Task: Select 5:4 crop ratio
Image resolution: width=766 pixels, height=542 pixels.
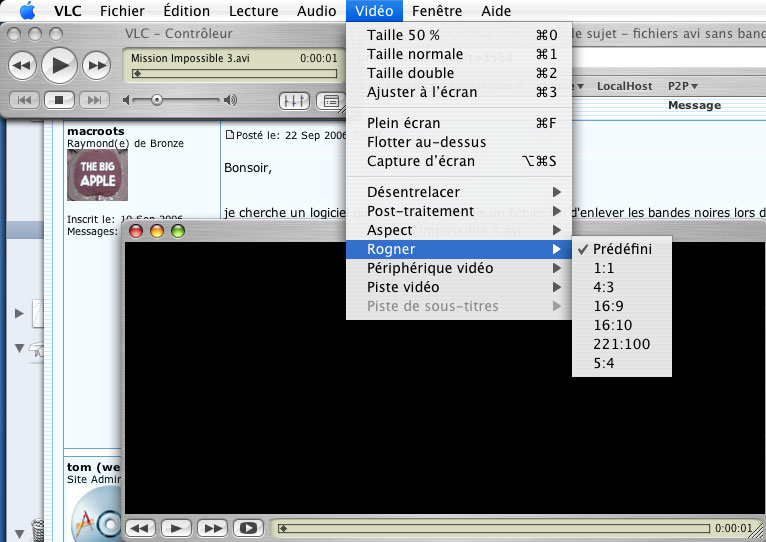Action: pyautogui.click(x=622, y=364)
